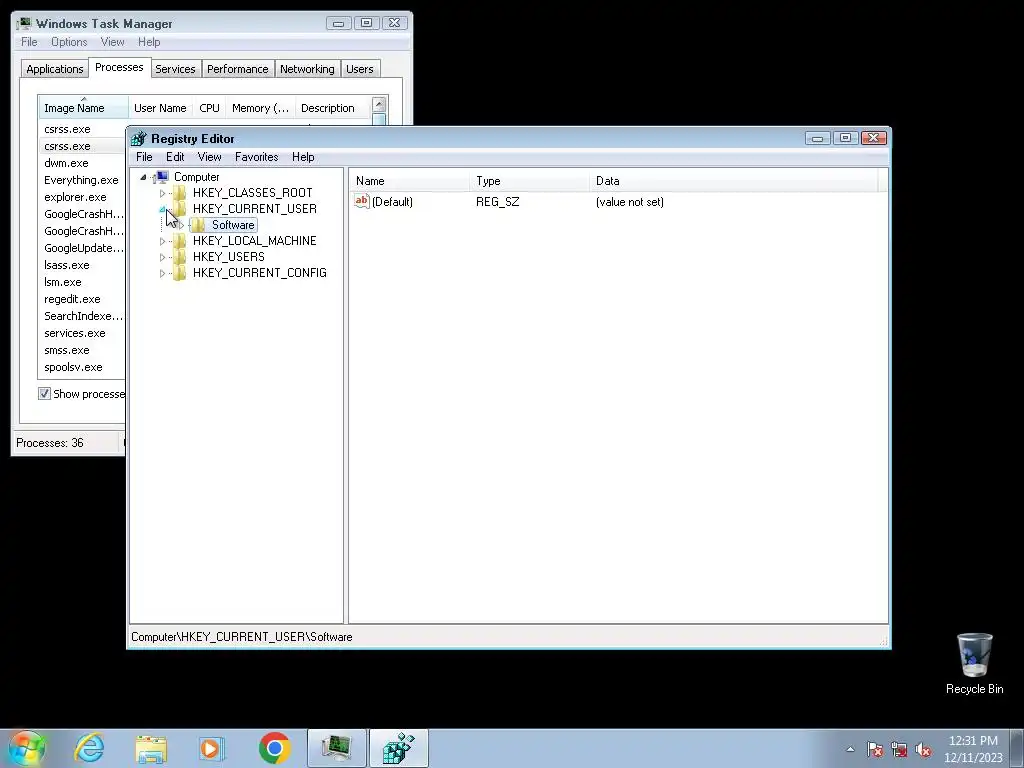Show hidden tray icons arrow

(x=850, y=749)
